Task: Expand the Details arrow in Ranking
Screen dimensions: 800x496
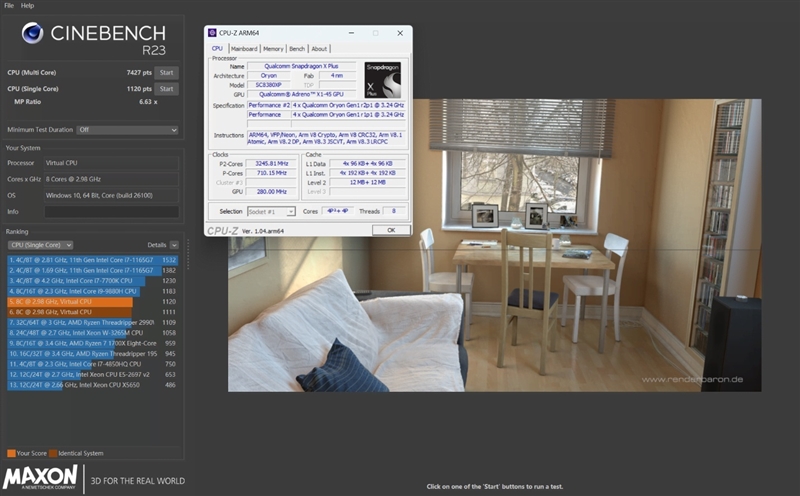Action: pos(174,245)
